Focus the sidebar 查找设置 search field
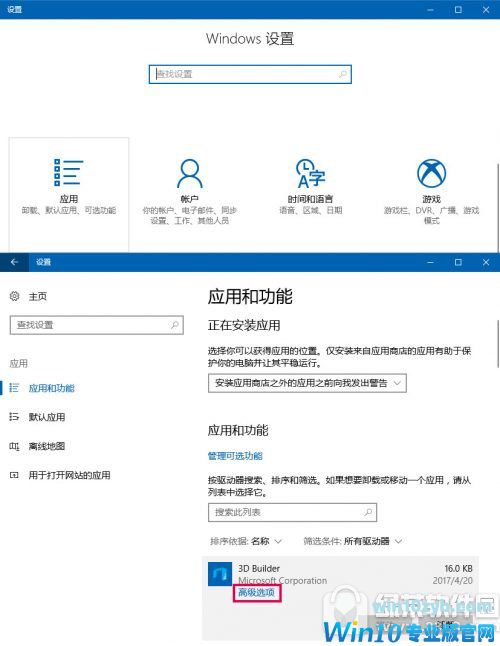Image resolution: width=500 pixels, height=646 pixels. [97, 325]
